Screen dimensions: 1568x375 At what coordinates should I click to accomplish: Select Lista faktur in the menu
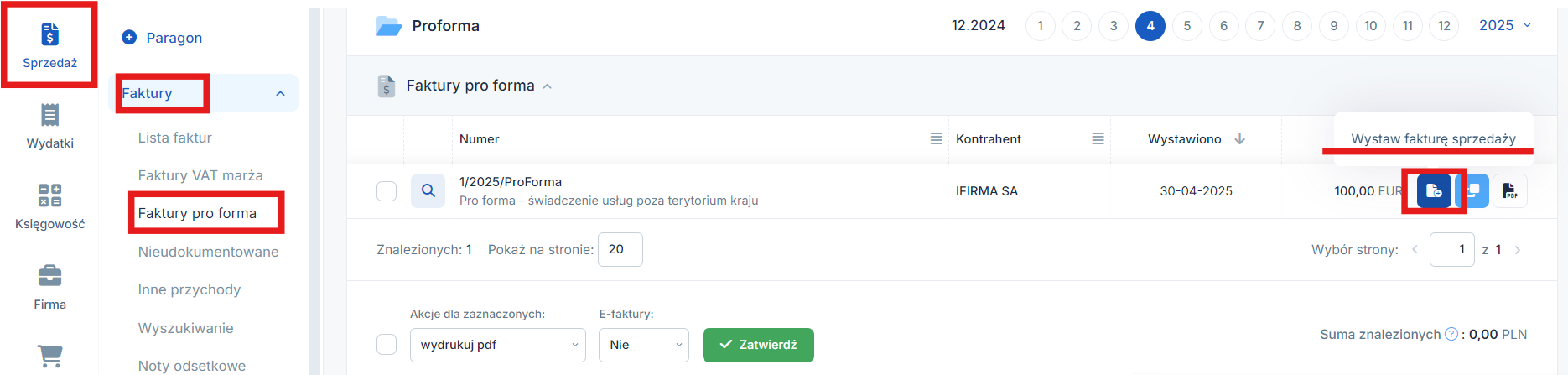point(175,138)
